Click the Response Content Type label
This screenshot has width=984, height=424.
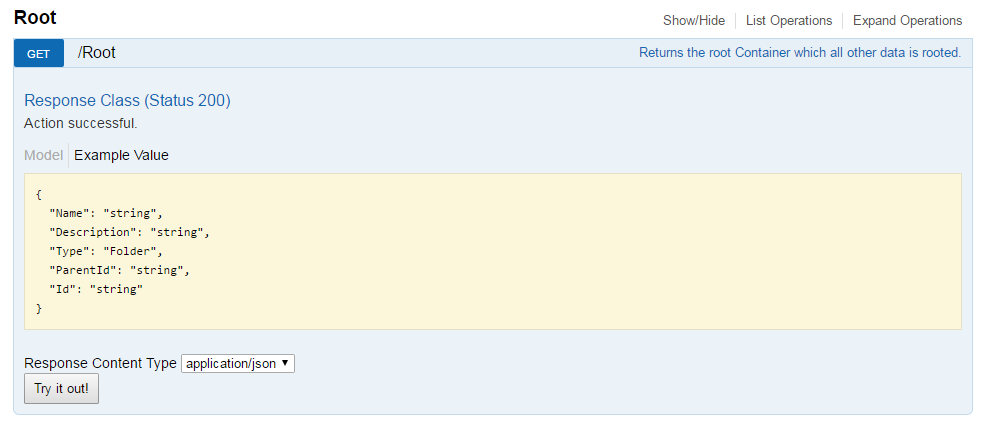(x=100, y=363)
